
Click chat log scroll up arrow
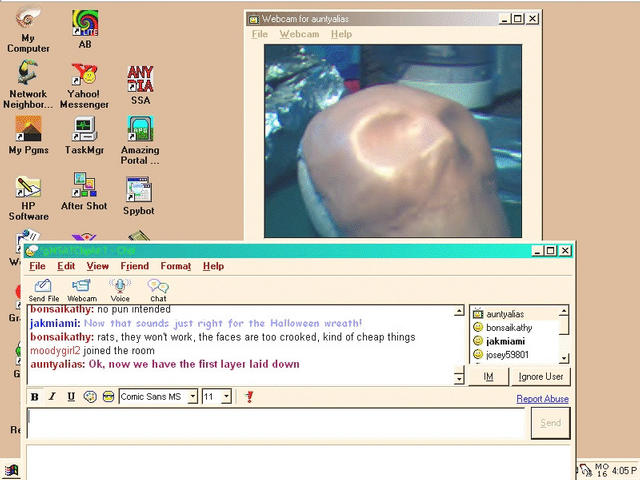point(459,311)
